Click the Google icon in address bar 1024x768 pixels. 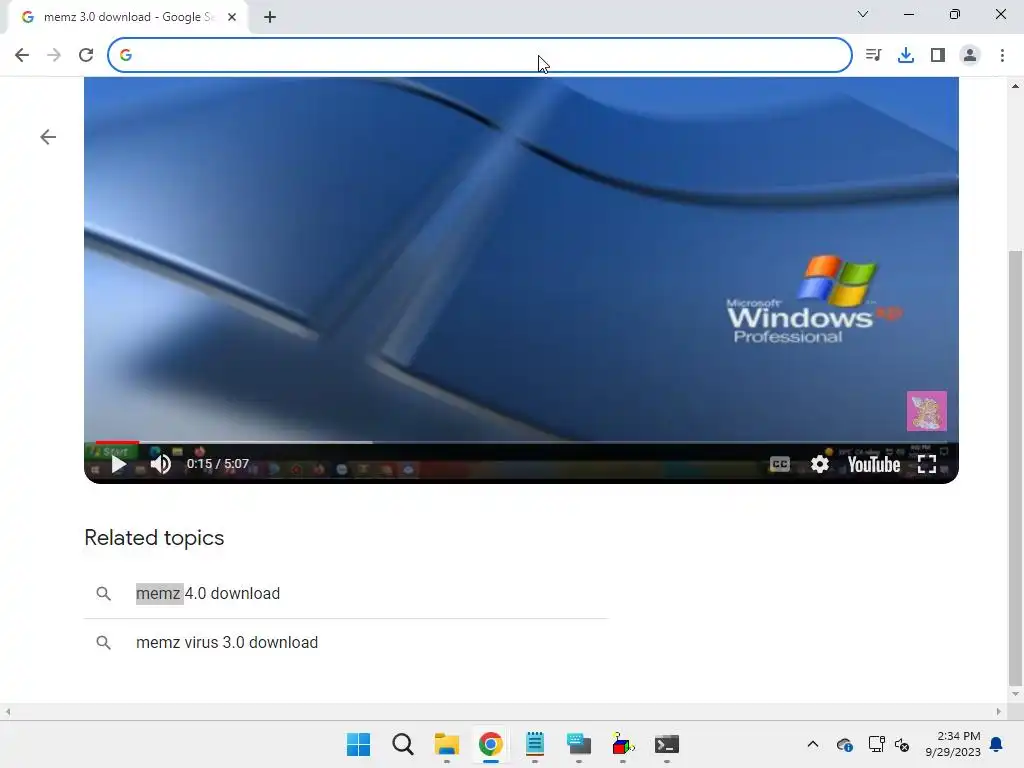(126, 55)
